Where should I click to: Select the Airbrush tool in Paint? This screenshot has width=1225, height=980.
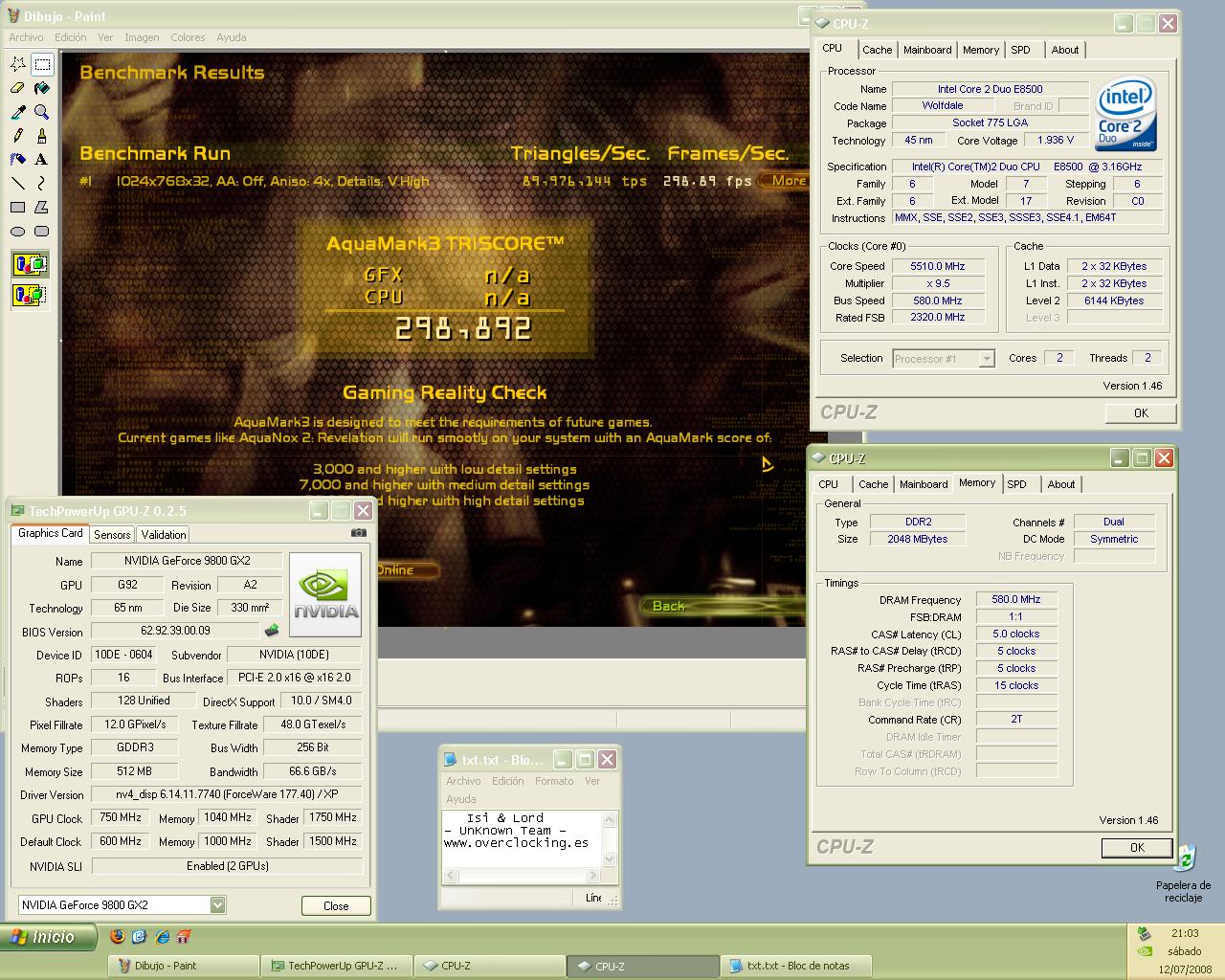[18, 160]
